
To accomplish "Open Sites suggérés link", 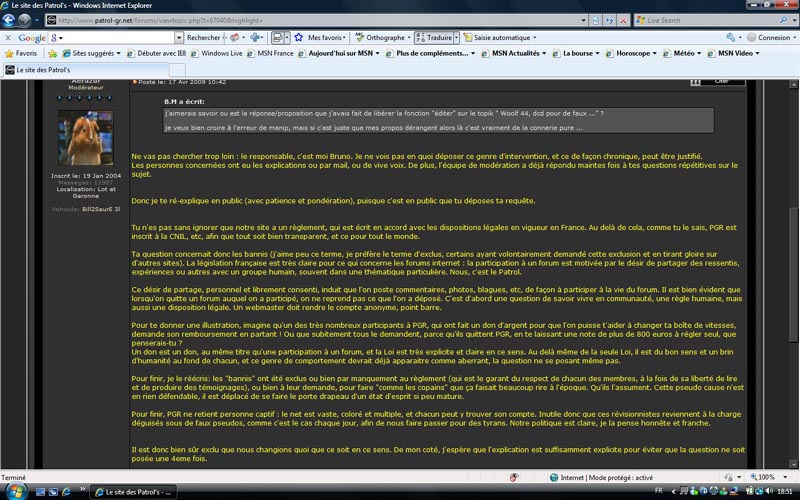I will click(91, 53).
